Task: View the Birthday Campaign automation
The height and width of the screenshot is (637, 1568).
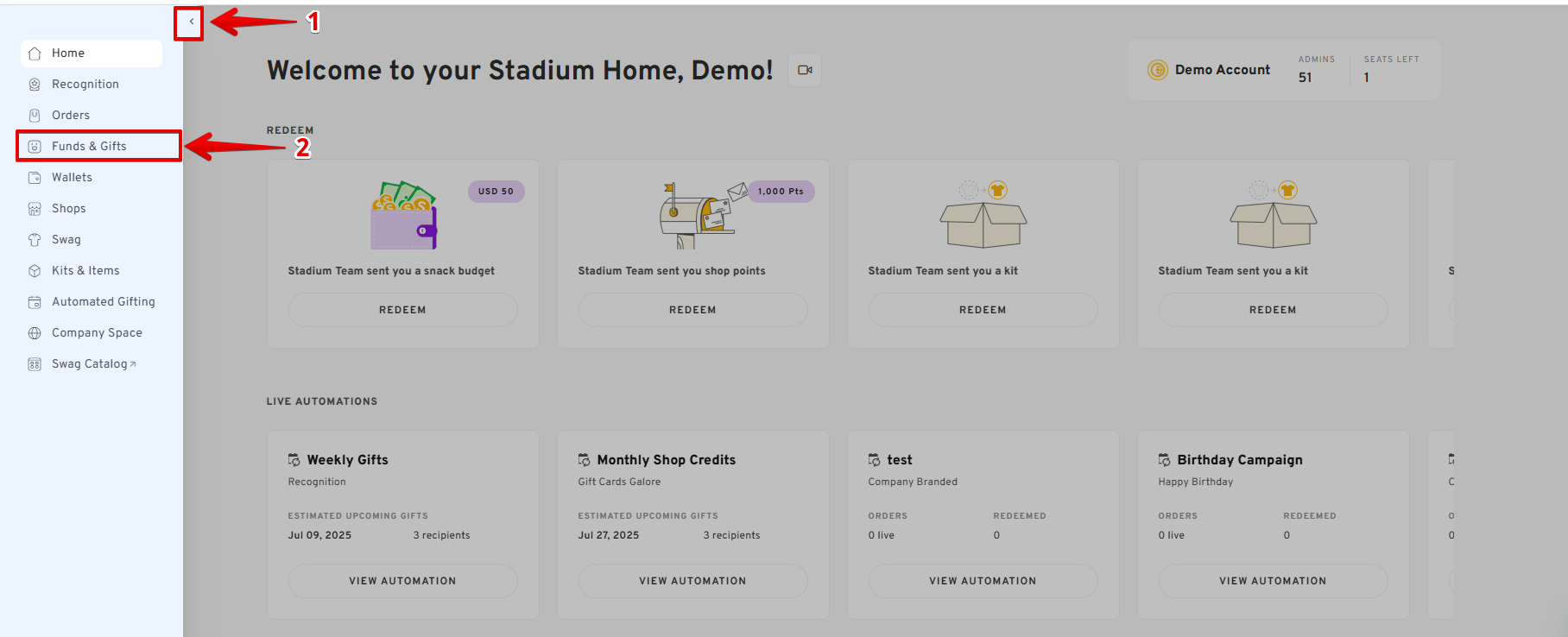Action: 1273,581
